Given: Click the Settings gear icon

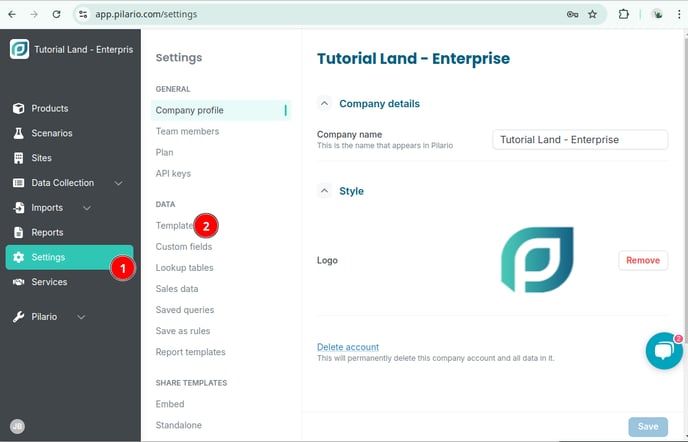Looking at the screenshot, I should point(18,257).
